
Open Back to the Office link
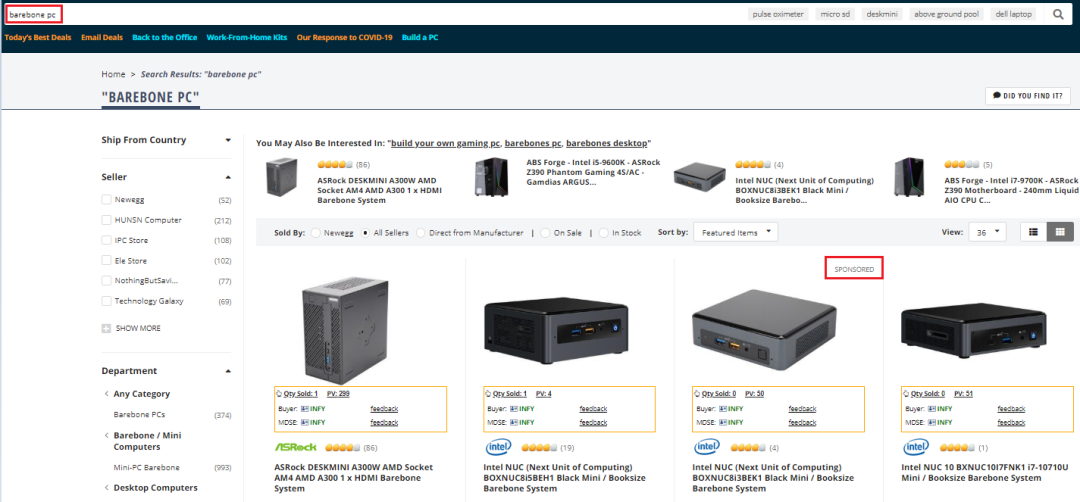tap(165, 37)
